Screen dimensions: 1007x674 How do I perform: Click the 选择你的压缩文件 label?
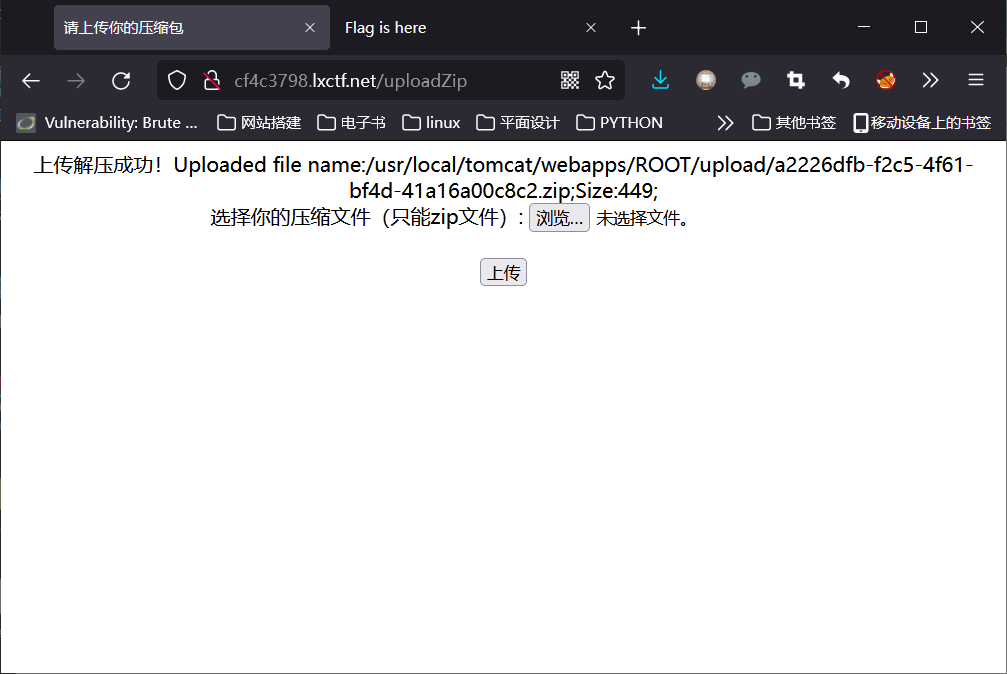(367, 218)
